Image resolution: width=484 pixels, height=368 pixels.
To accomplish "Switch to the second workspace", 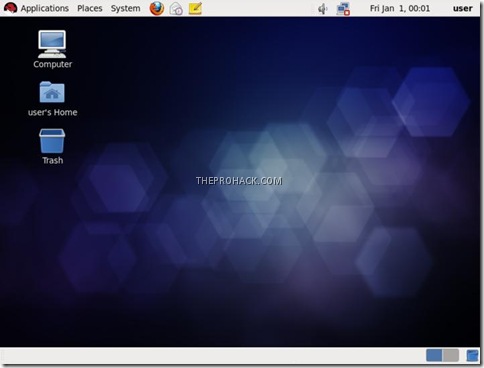I will point(451,355).
